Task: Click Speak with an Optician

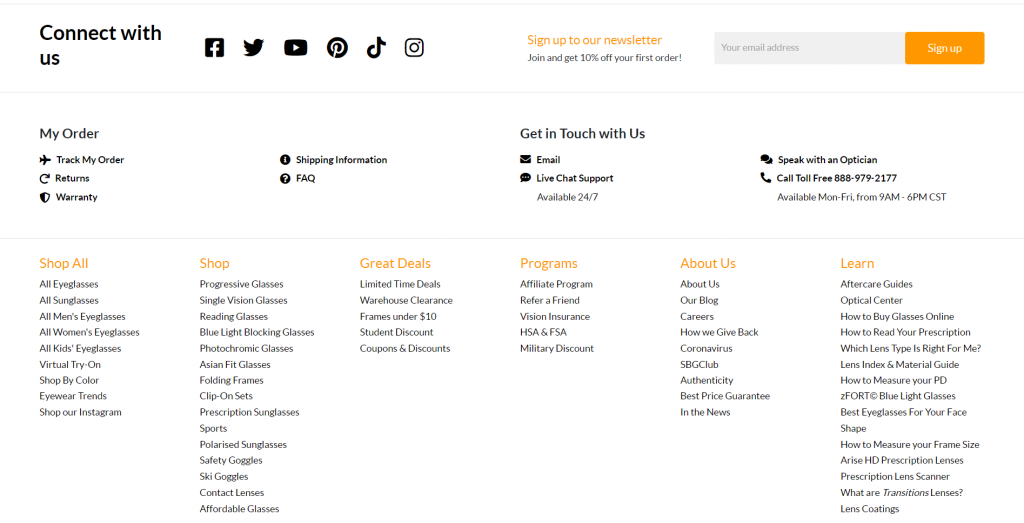Action: tap(827, 160)
